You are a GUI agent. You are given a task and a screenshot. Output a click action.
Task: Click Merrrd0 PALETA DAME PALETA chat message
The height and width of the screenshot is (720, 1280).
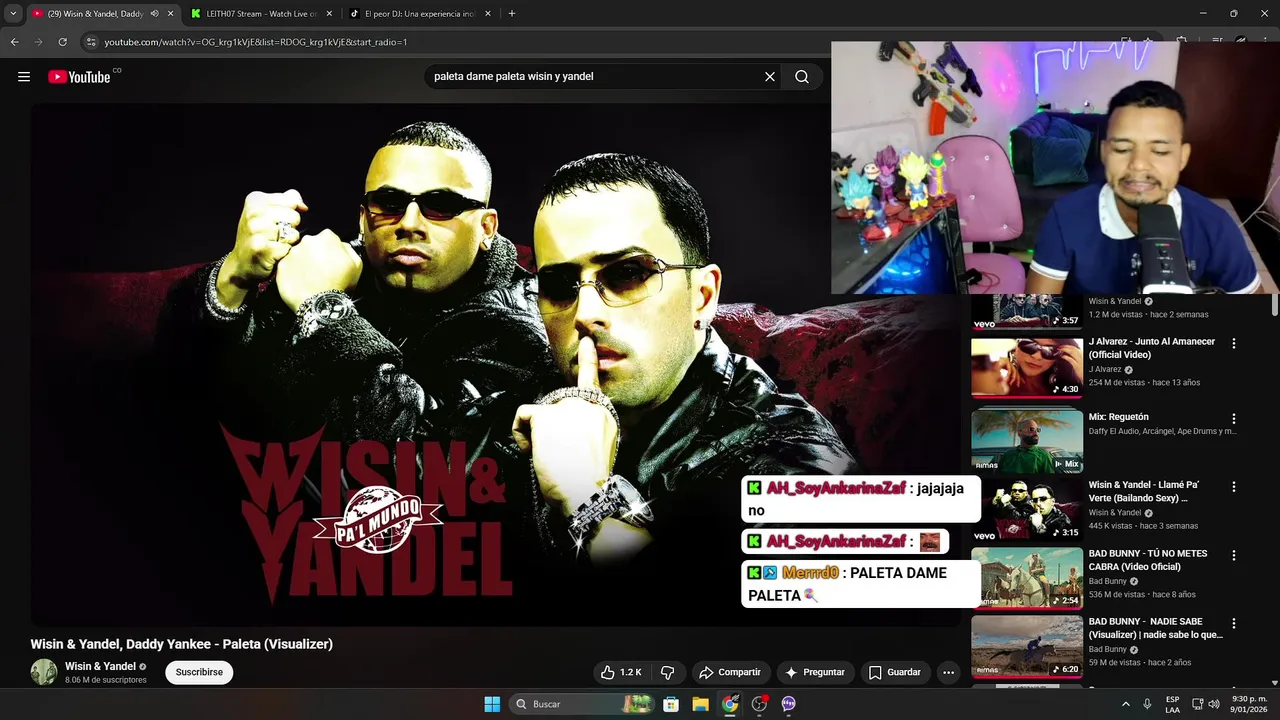click(x=861, y=584)
